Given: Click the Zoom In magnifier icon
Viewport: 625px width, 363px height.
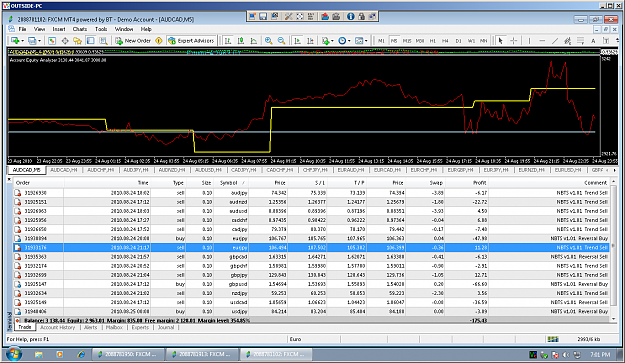Looking at the screenshot, I should [x=269, y=41].
